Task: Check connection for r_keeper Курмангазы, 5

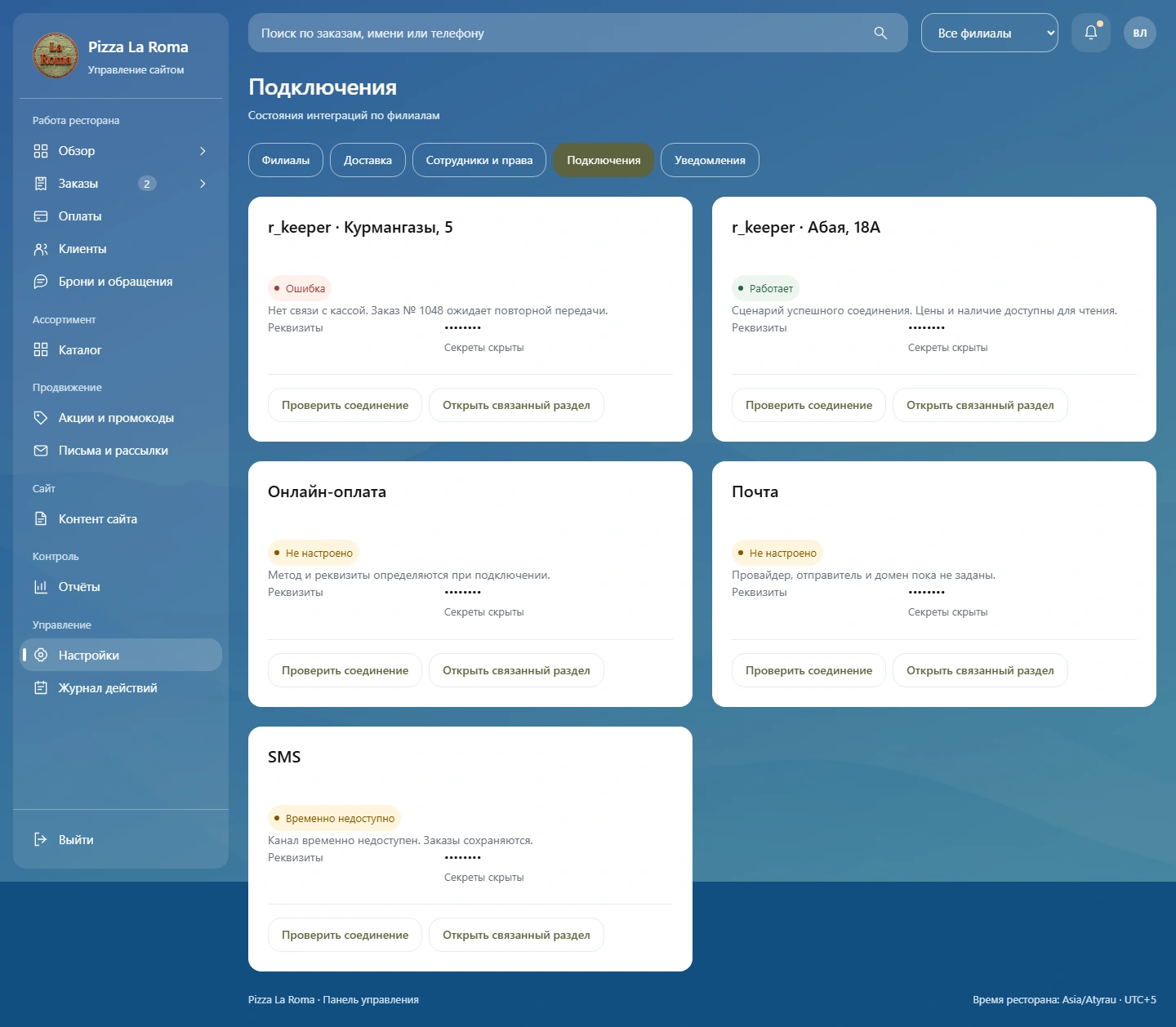Action: (345, 405)
